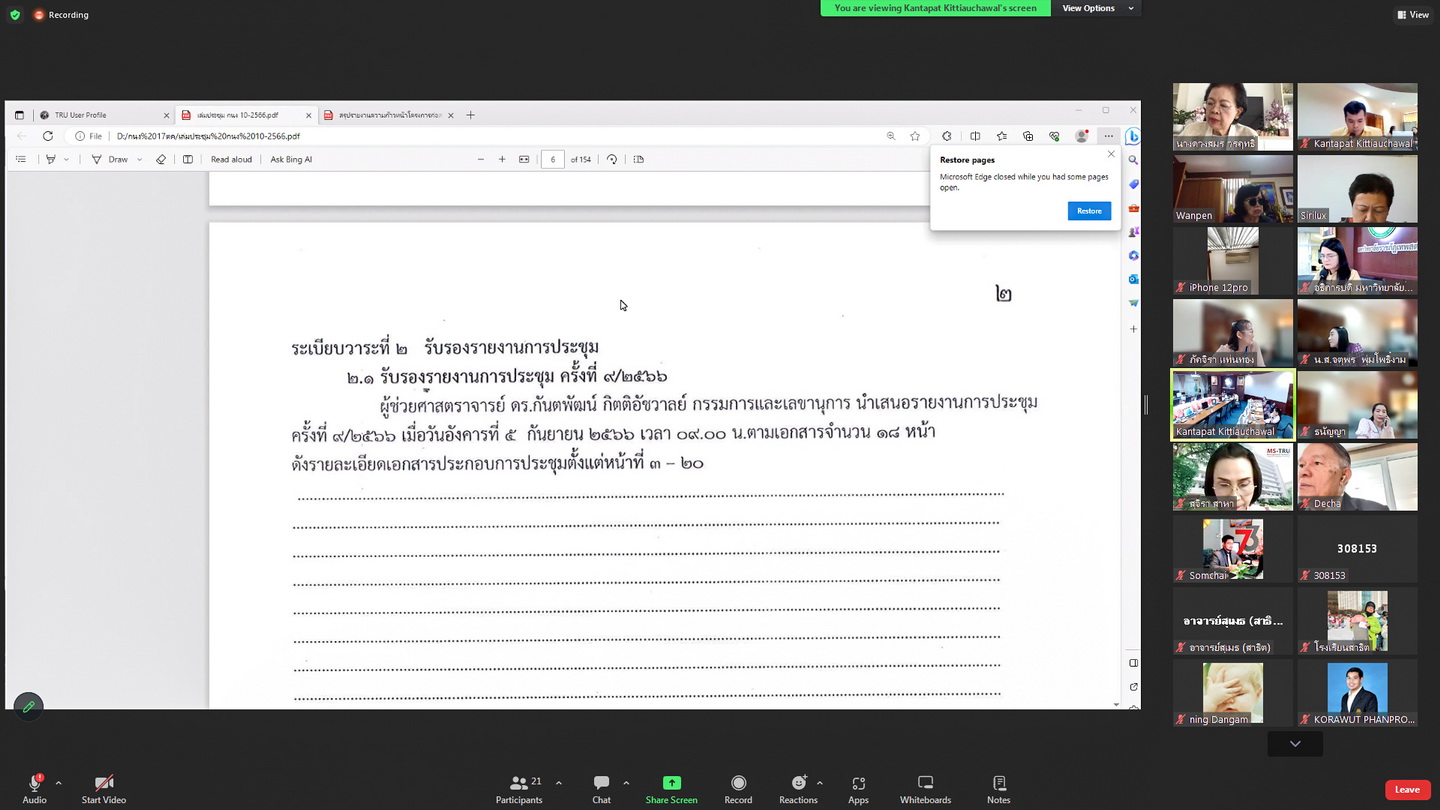Click the PDF Fit to width icon
The height and width of the screenshot is (810, 1440).
coord(524,159)
